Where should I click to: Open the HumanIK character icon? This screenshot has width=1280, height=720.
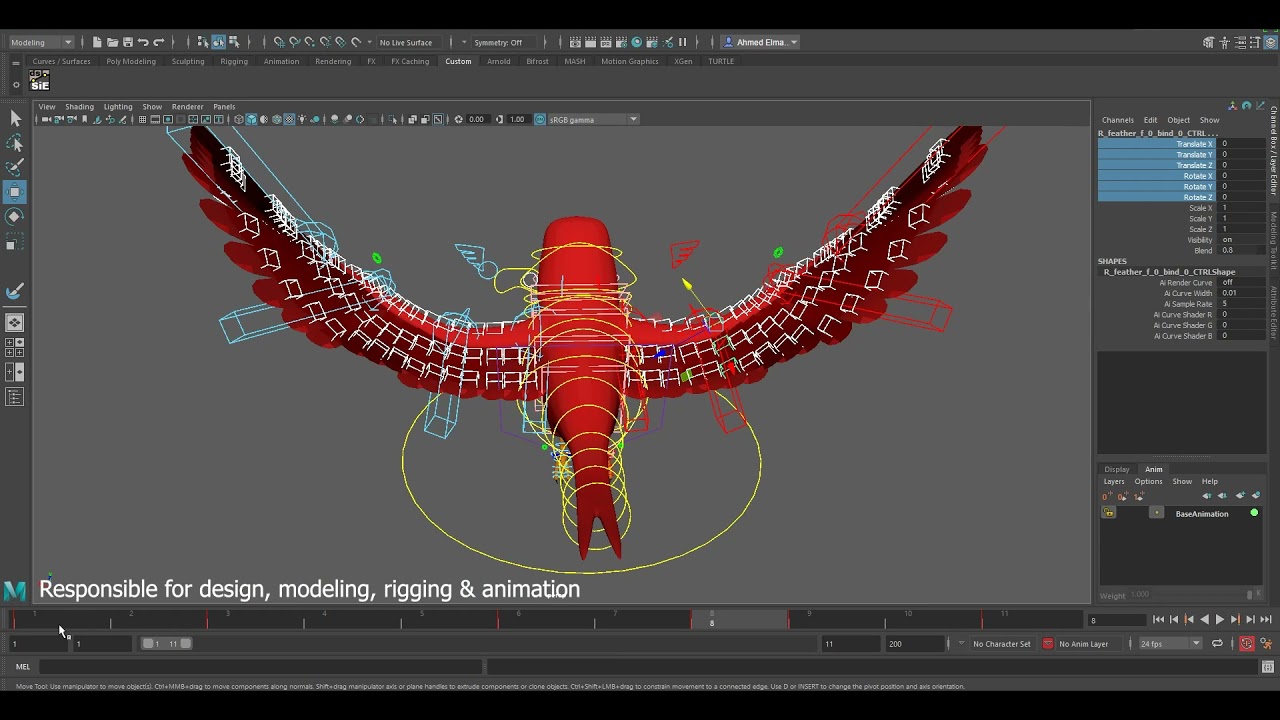[1224, 42]
